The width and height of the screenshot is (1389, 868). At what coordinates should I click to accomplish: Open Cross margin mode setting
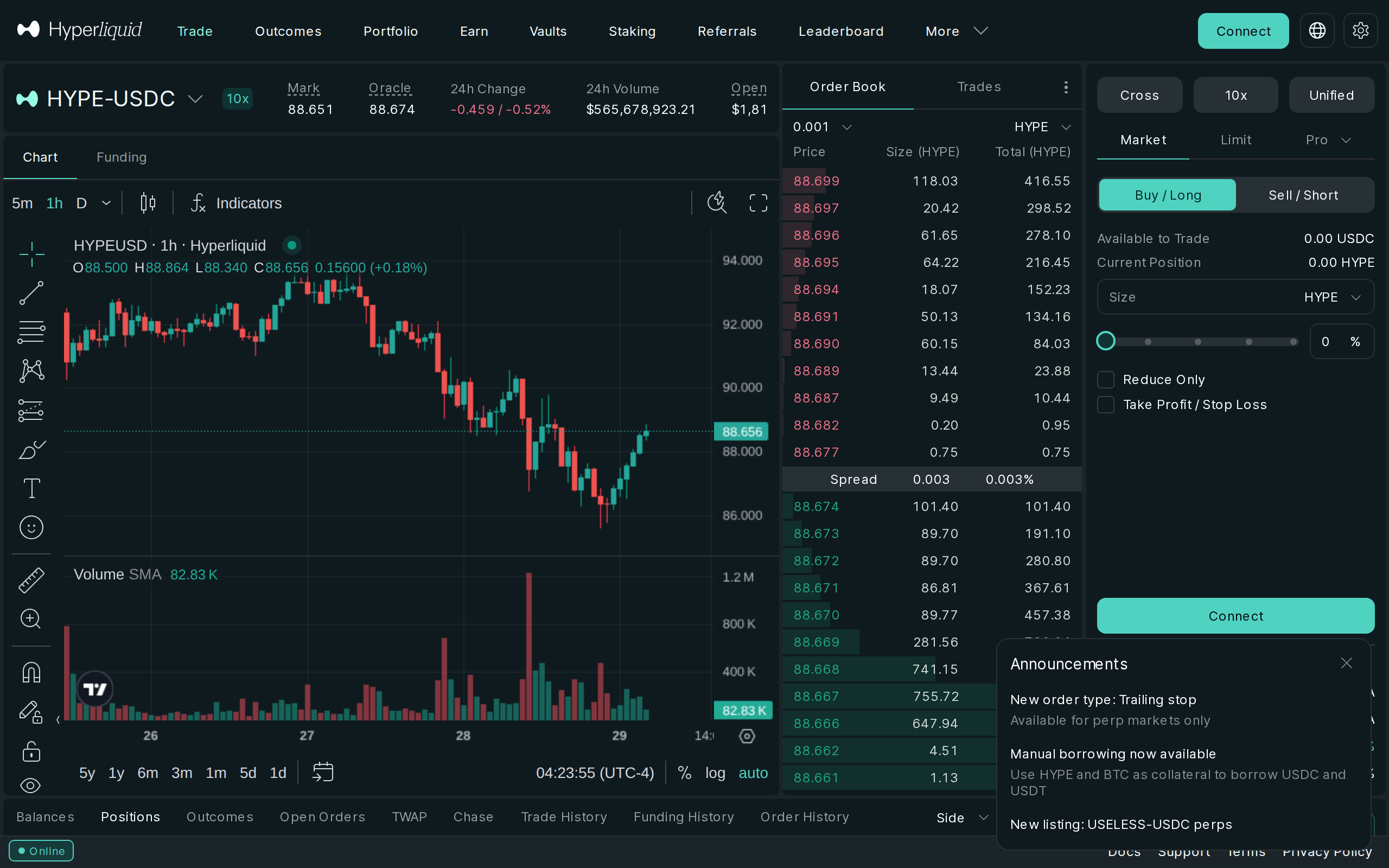point(1139,95)
